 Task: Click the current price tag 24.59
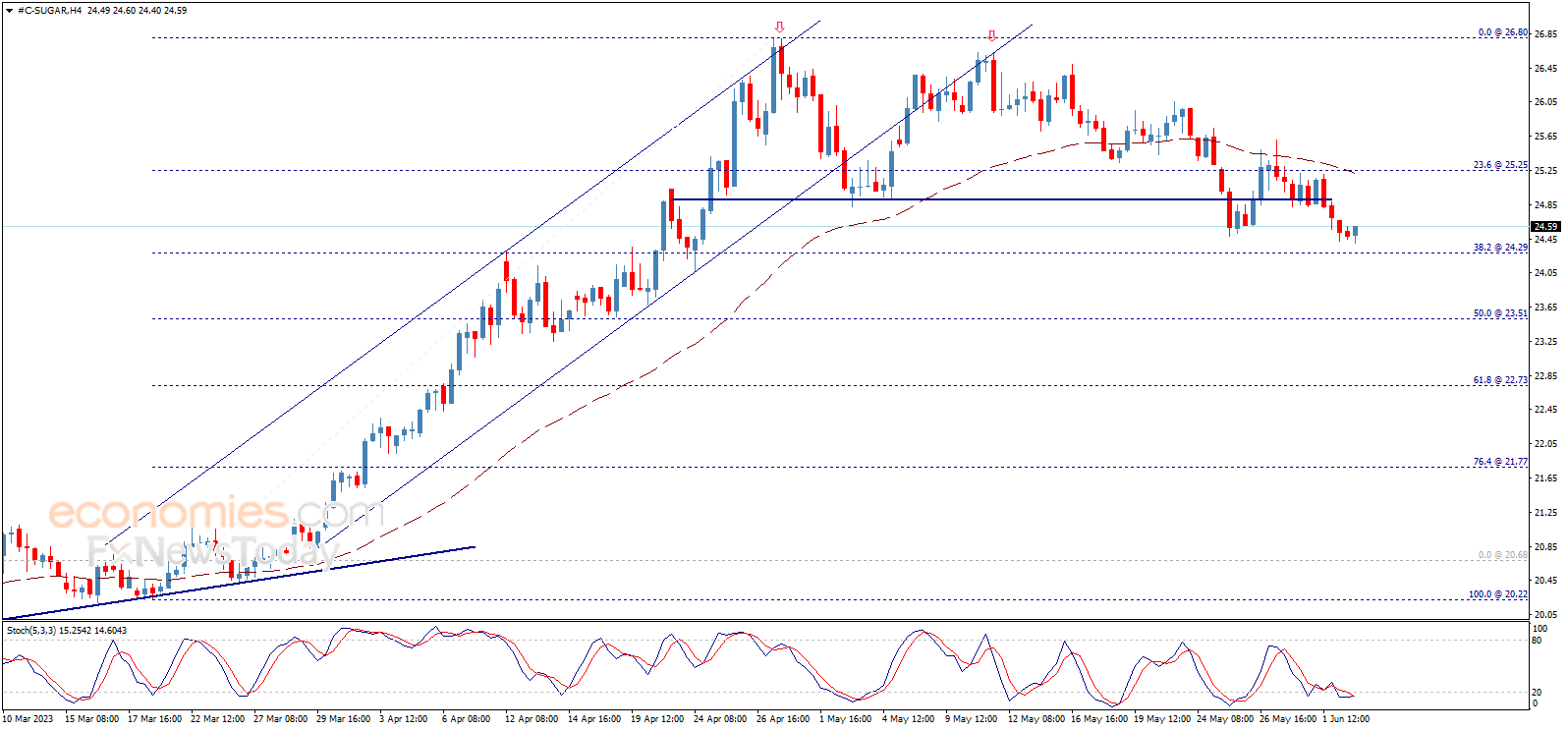pyautogui.click(x=1546, y=226)
